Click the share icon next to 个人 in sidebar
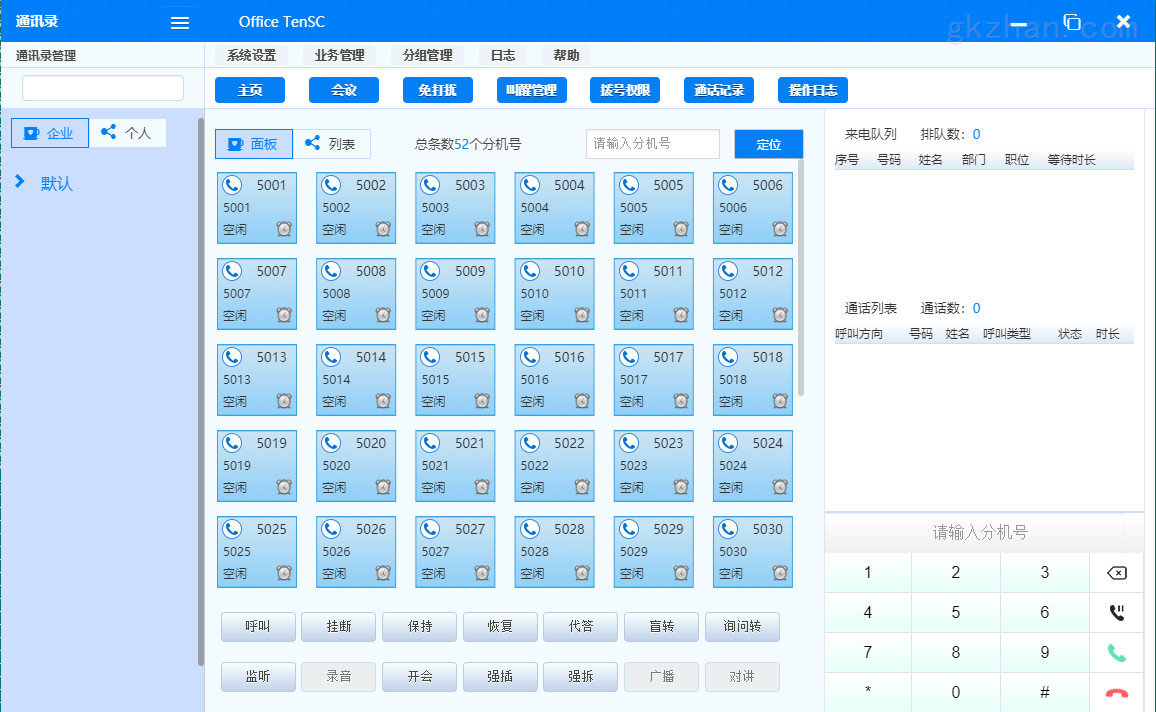 (110, 132)
